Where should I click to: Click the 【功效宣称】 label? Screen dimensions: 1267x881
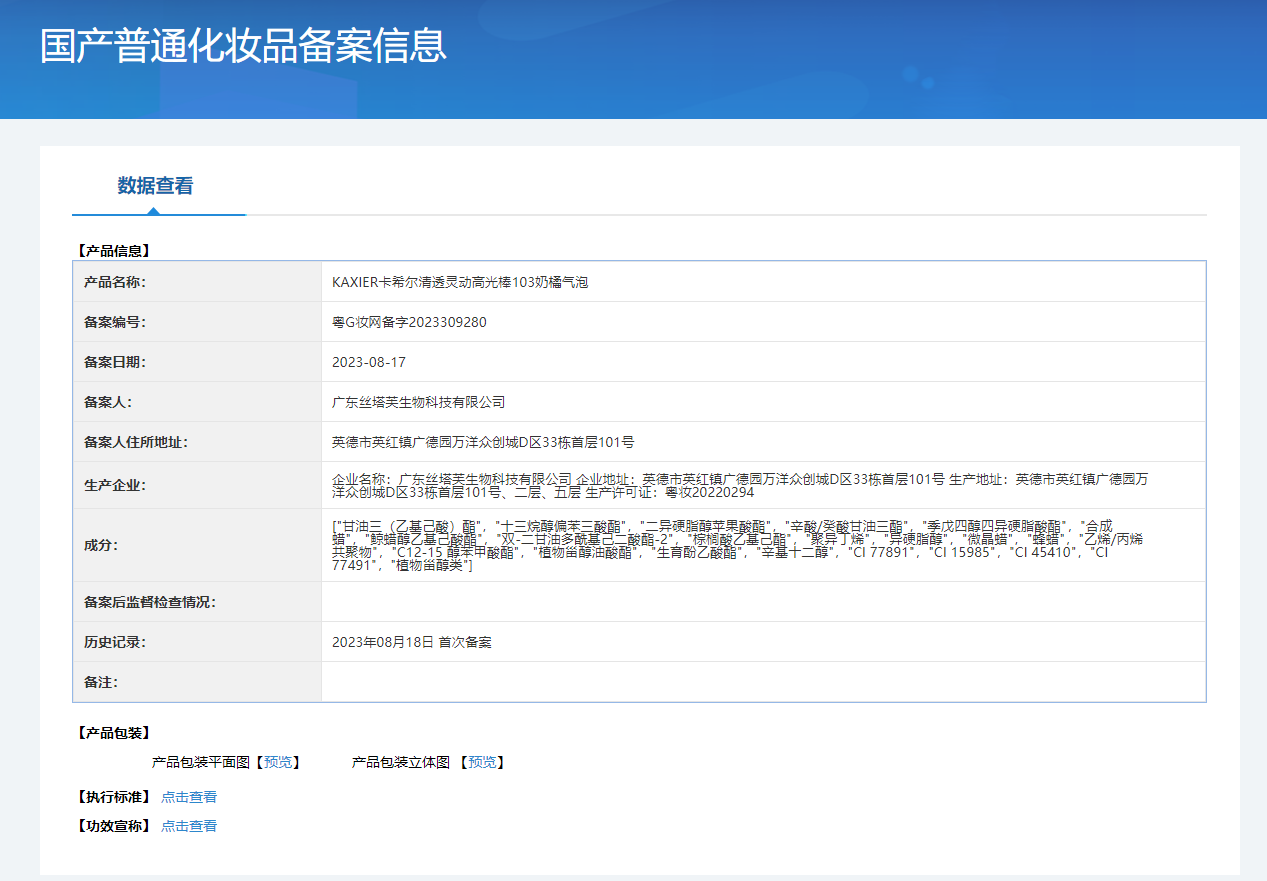pyautogui.click(x=112, y=826)
